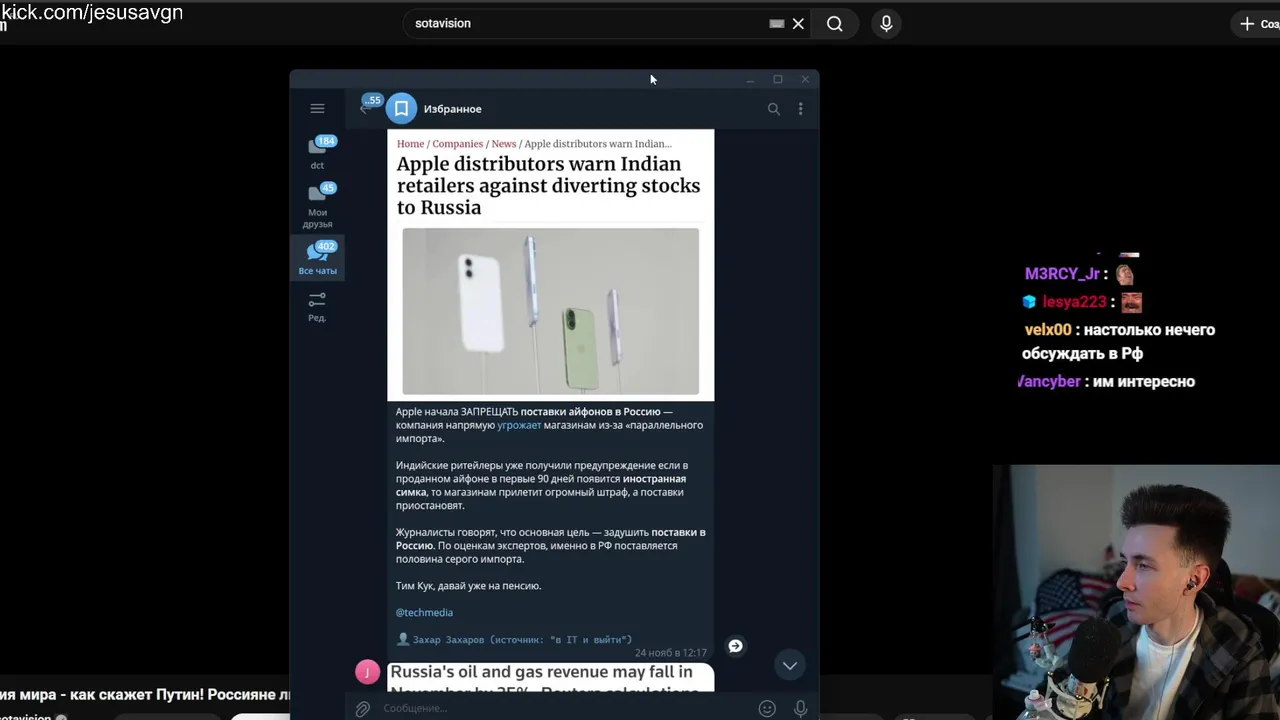
Task: Search within the Избранное chat
Action: 773,109
